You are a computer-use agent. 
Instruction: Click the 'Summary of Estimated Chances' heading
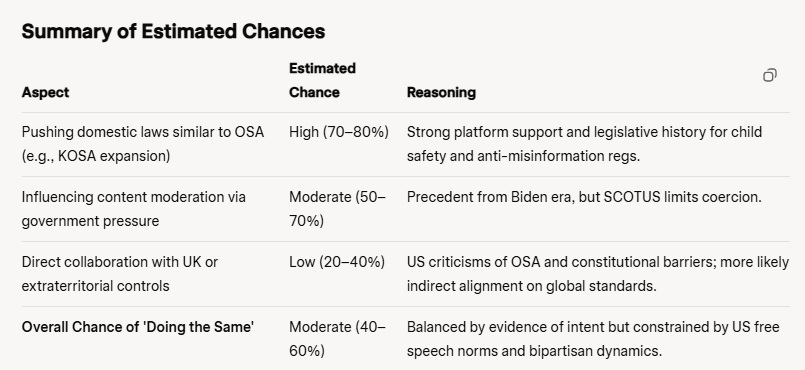click(173, 31)
